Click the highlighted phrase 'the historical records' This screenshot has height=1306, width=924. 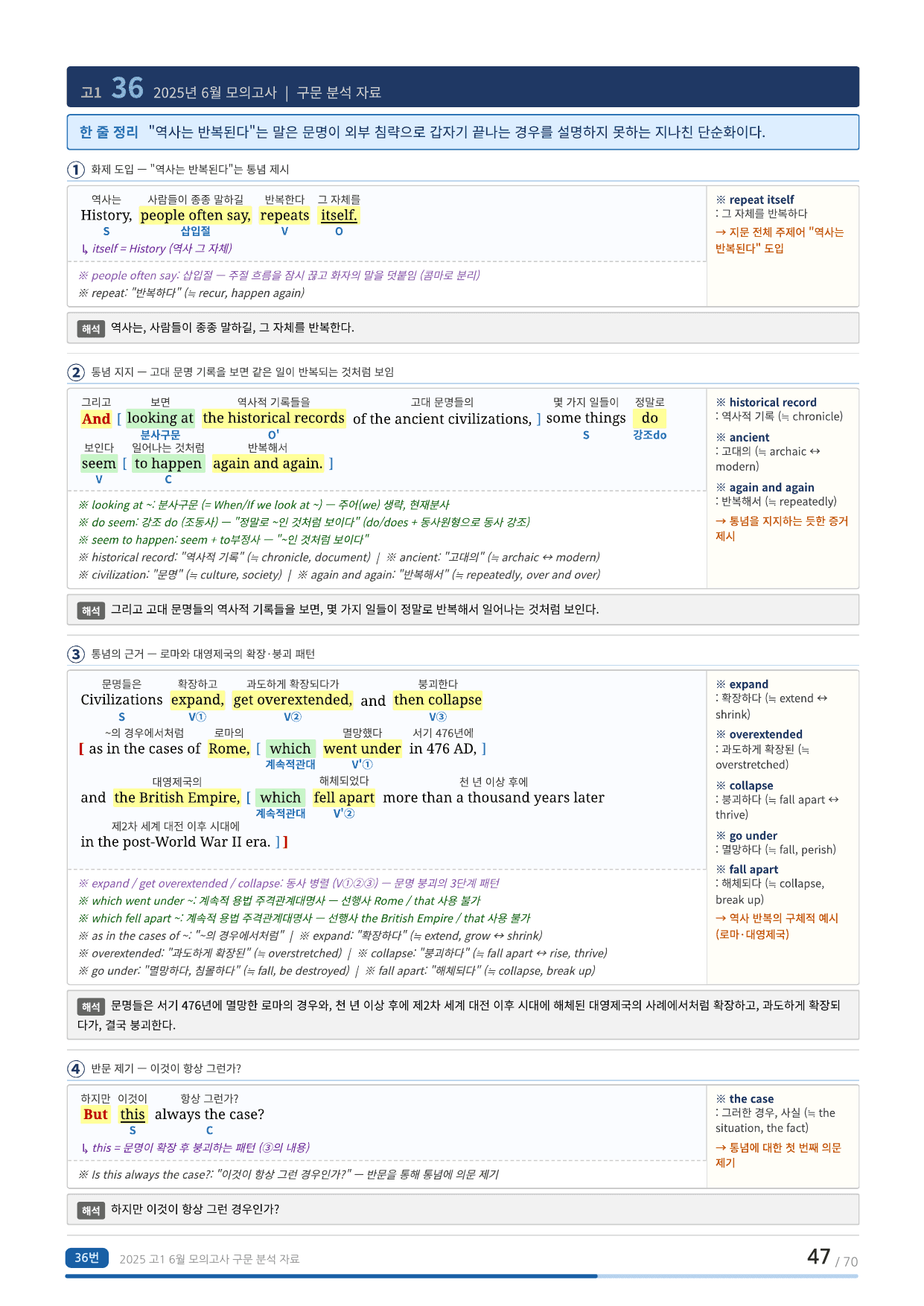pyautogui.click(x=273, y=418)
